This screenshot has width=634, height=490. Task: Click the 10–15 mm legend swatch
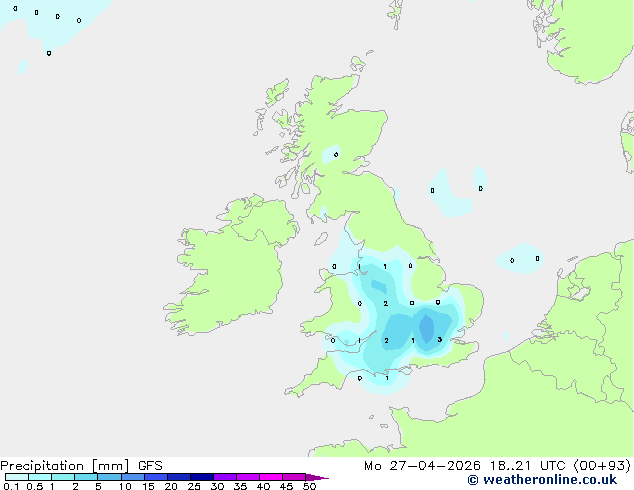tap(133, 477)
